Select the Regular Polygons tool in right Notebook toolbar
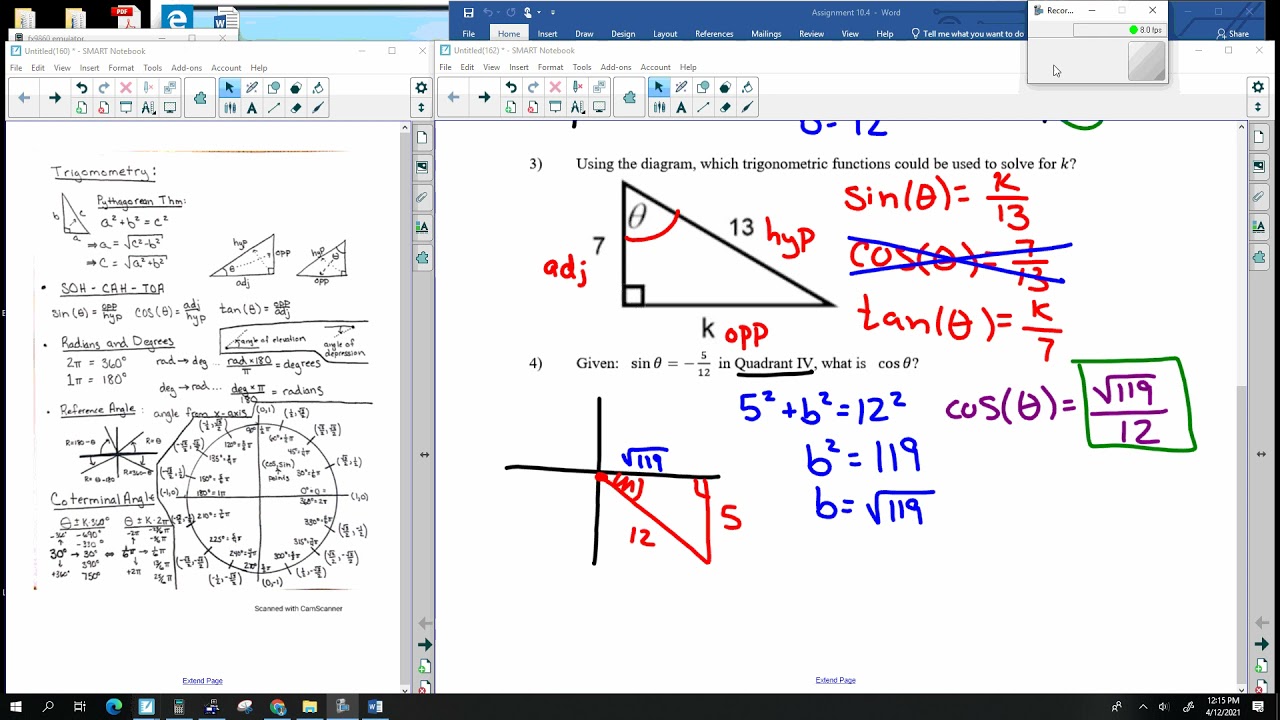This screenshot has width=1280, height=720. (x=725, y=87)
